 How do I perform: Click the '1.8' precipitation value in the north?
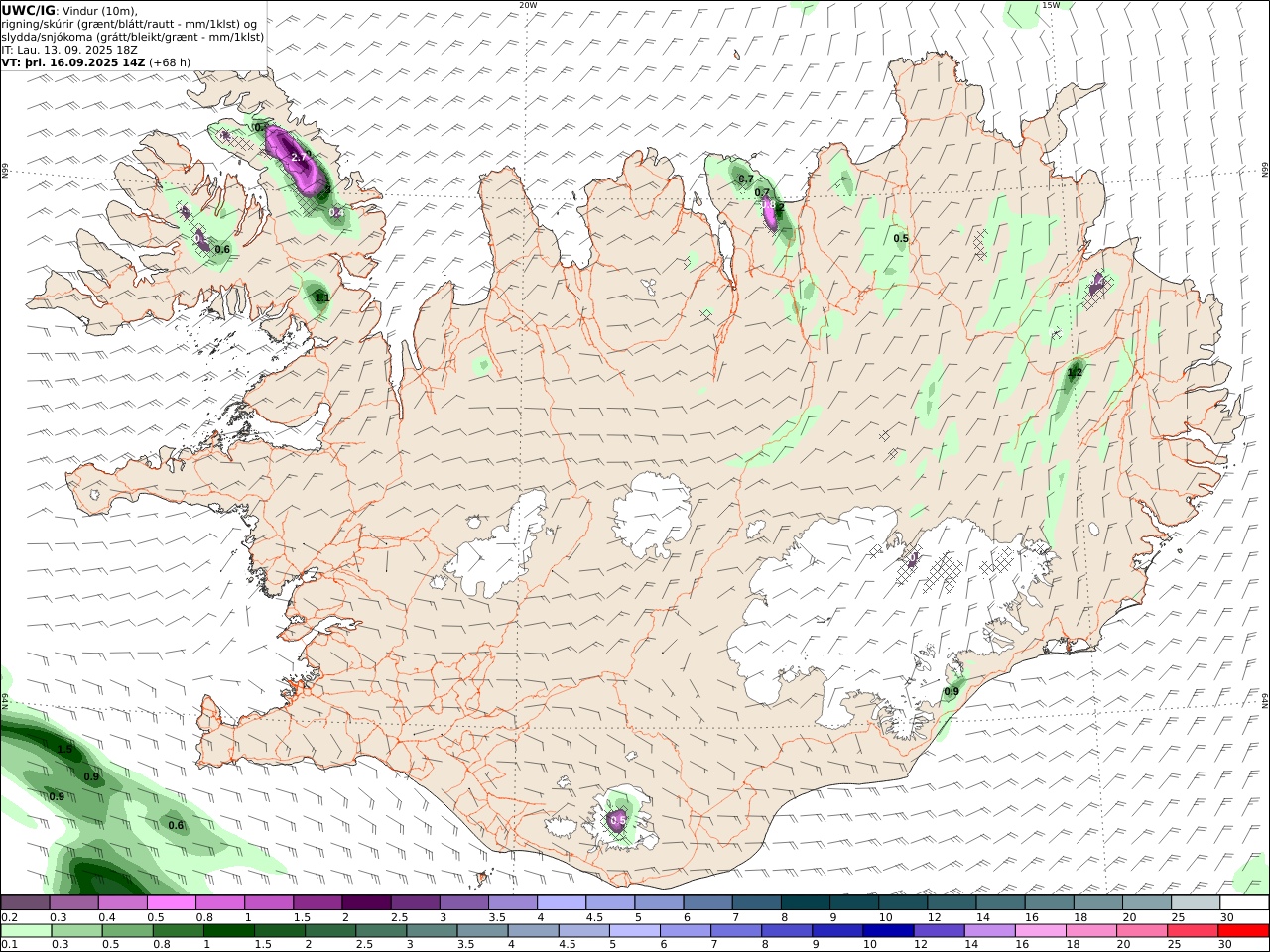click(x=770, y=205)
